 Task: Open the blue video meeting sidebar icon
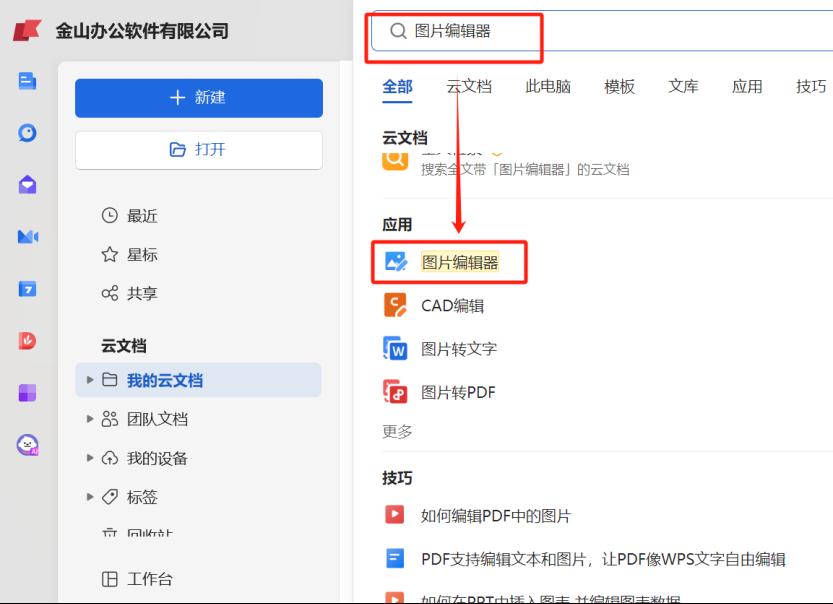click(x=28, y=236)
